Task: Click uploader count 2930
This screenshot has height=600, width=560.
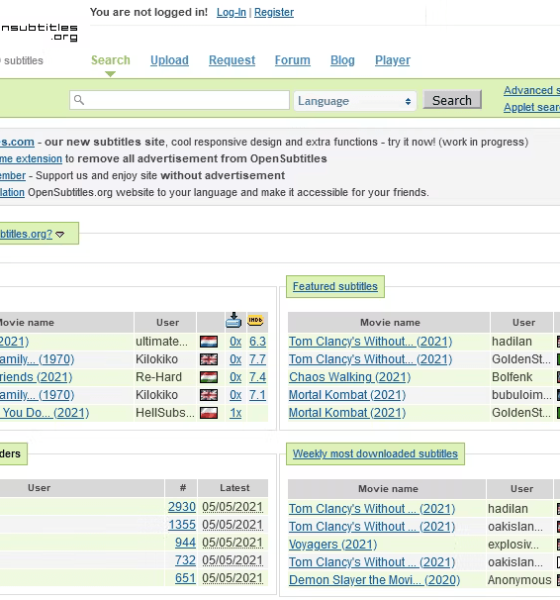Action: (182, 507)
